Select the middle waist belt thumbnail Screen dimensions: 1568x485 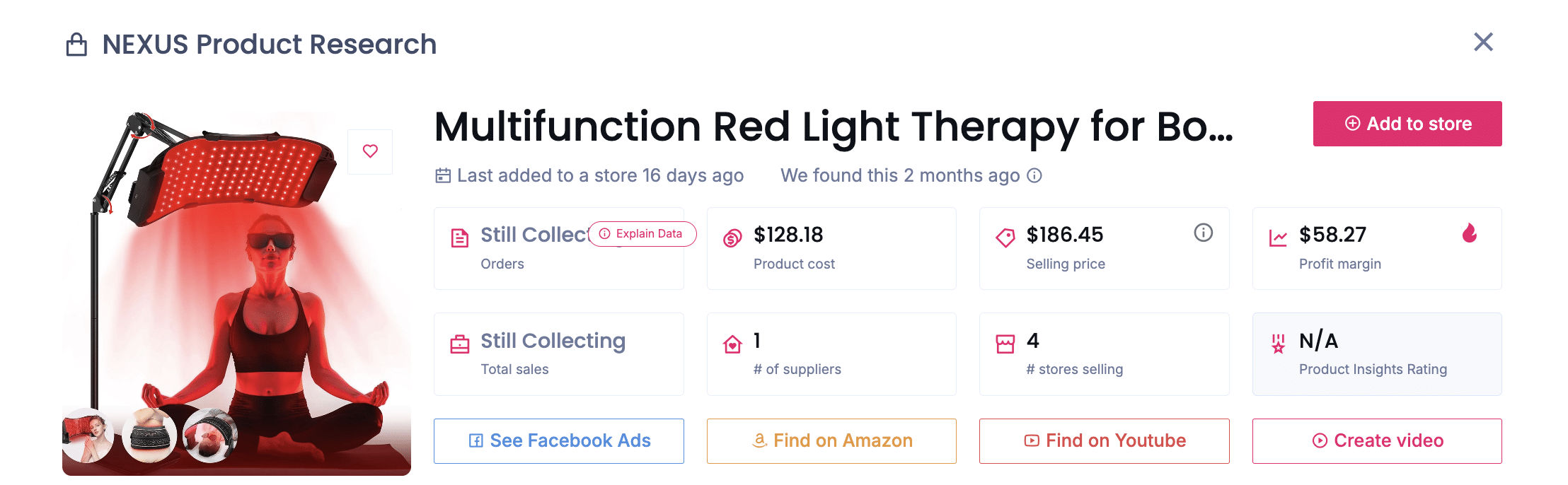click(149, 435)
